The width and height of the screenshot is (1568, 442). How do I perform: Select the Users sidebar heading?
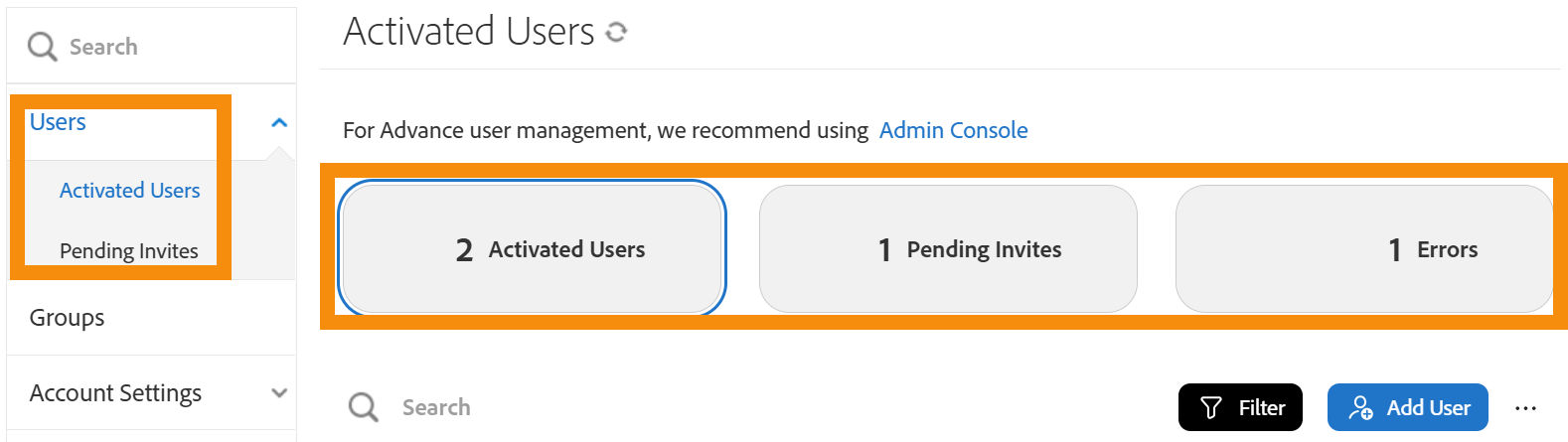coord(58,122)
